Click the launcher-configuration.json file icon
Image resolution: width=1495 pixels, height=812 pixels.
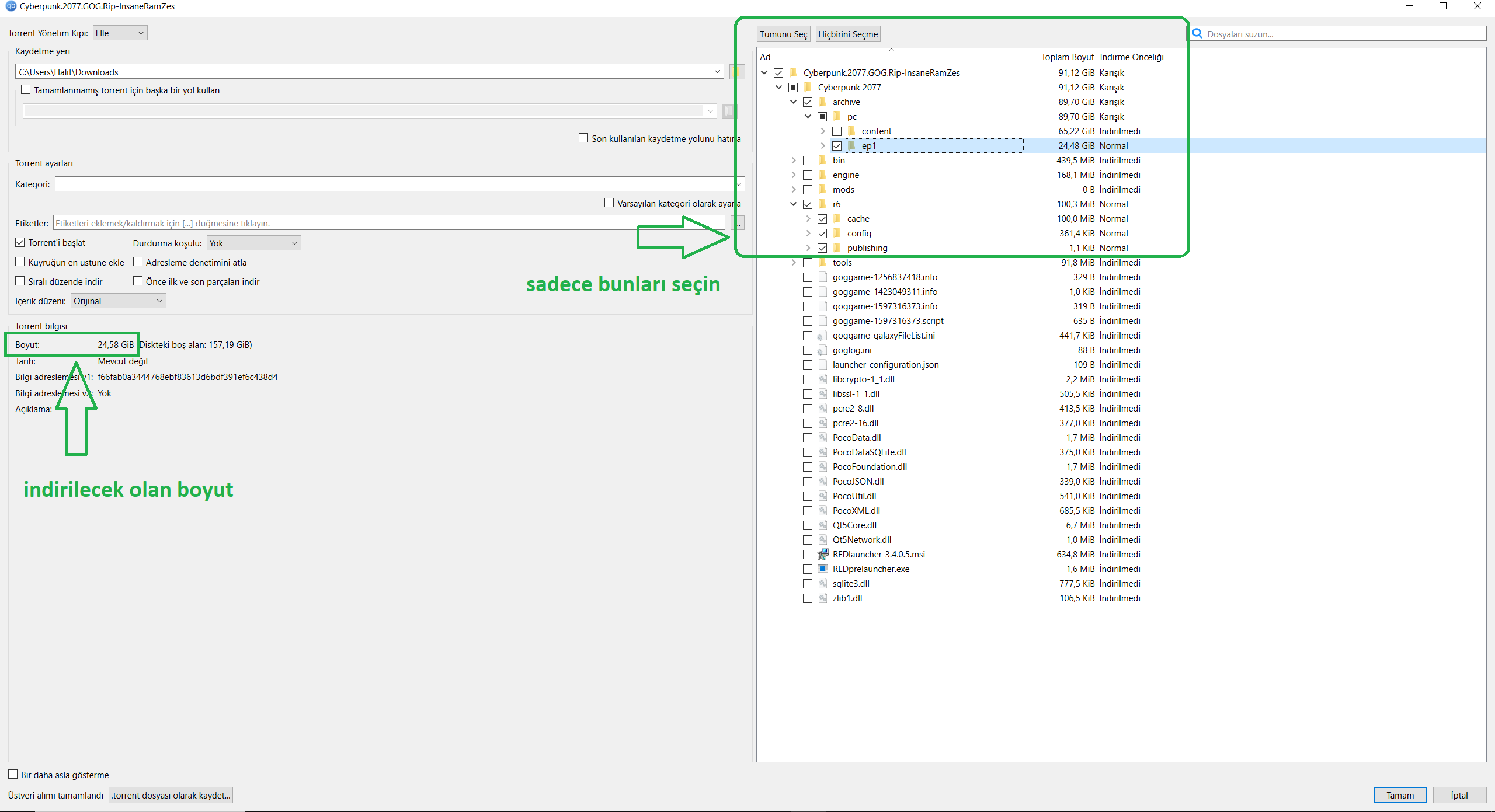823,364
